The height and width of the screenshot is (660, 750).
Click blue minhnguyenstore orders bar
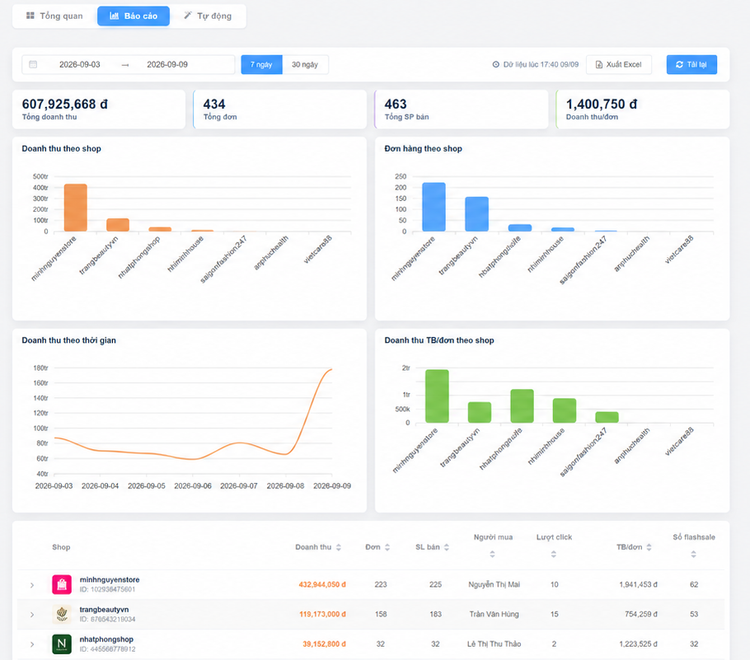[x=434, y=207]
